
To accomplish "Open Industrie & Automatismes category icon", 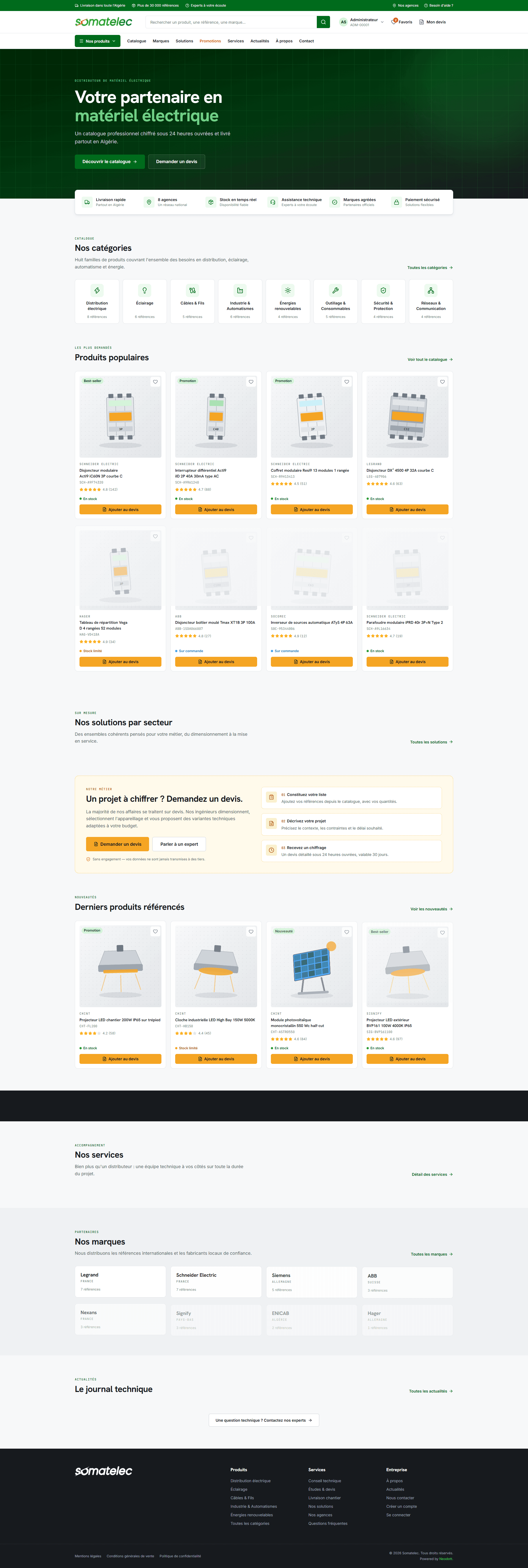I will (240, 290).
